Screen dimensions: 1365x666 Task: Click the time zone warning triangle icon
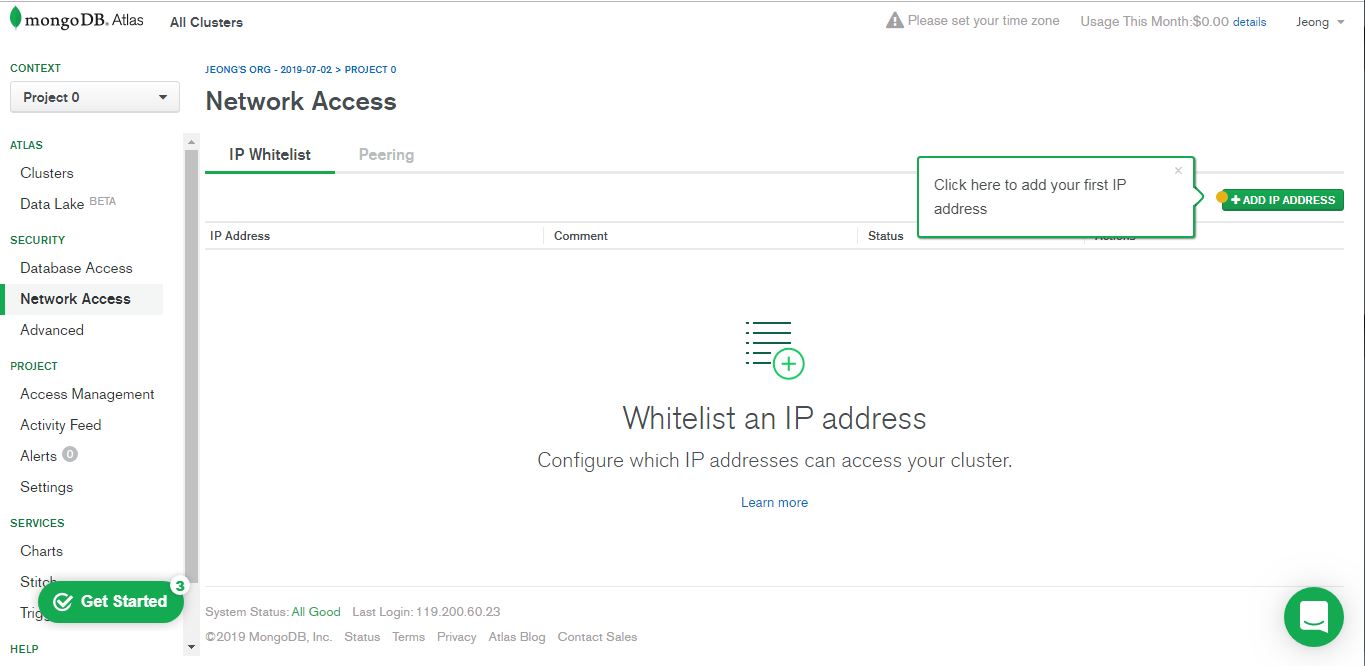point(895,20)
